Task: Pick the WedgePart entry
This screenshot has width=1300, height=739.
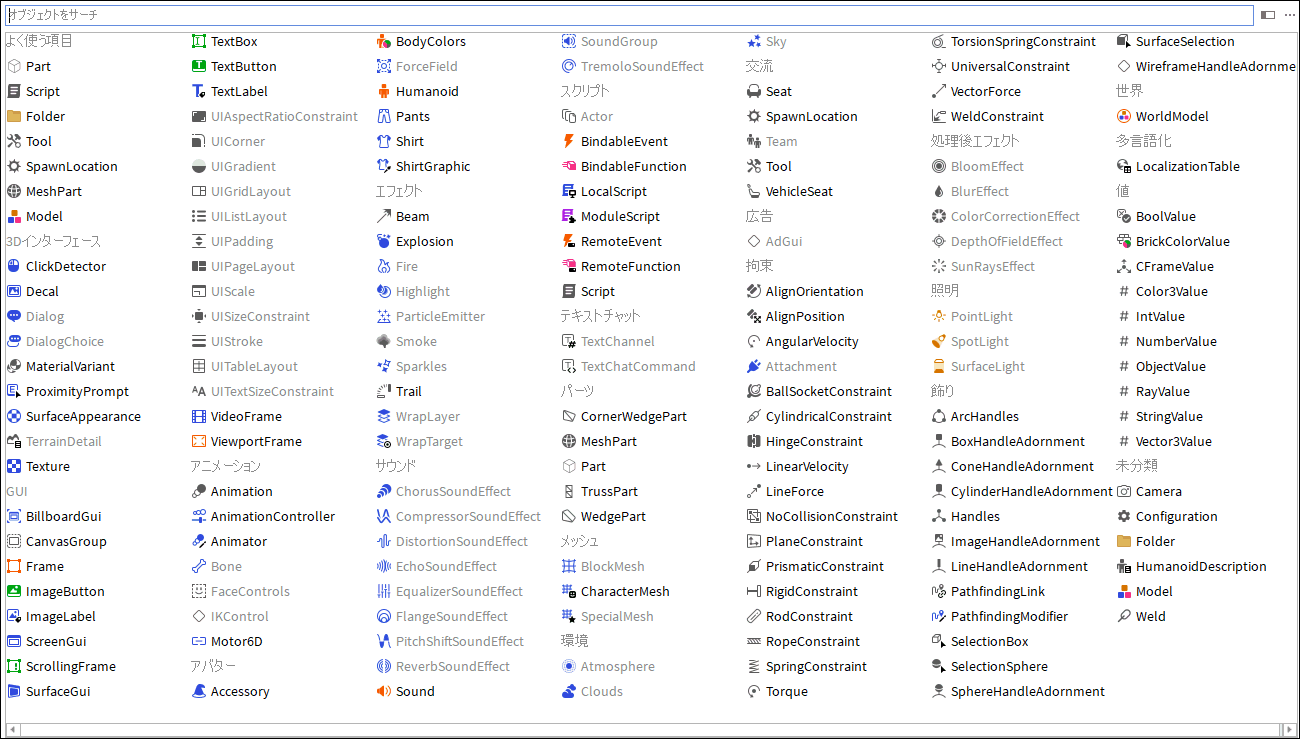Action: click(x=613, y=516)
